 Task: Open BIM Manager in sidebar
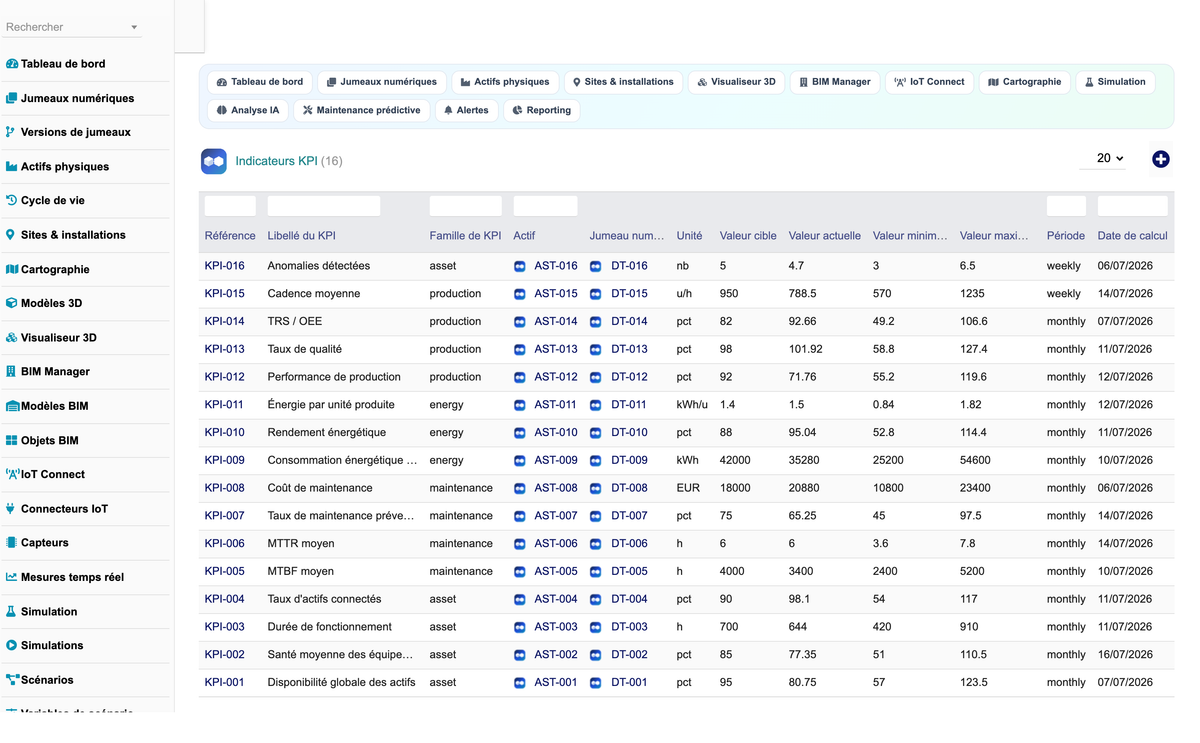48,371
